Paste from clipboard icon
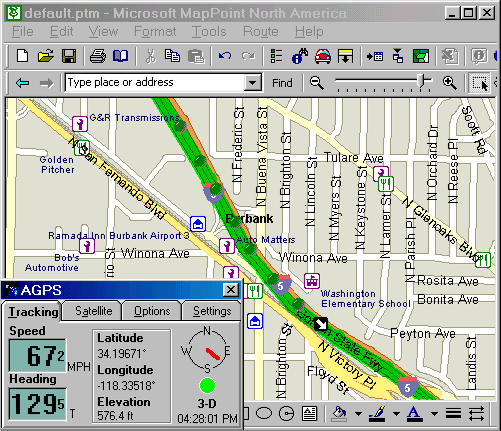The image size is (501, 431). pos(196,56)
